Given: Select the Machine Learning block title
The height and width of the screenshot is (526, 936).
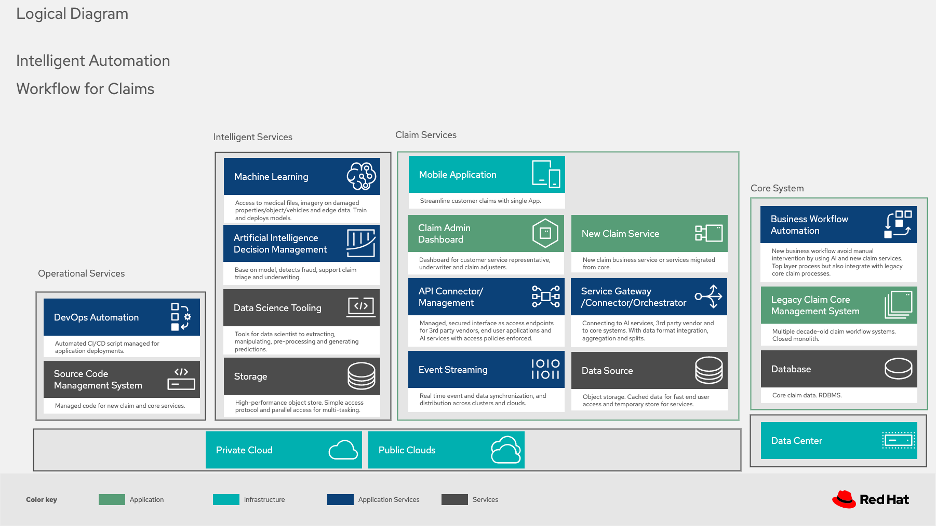Looking at the screenshot, I should [271, 177].
